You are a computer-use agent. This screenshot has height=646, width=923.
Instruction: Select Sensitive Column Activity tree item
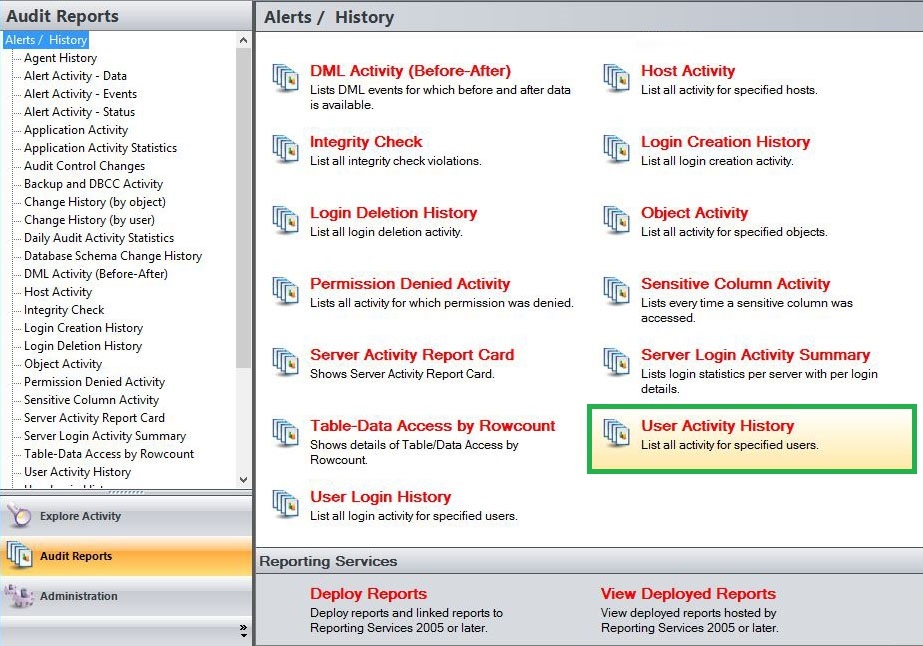[x=91, y=400]
